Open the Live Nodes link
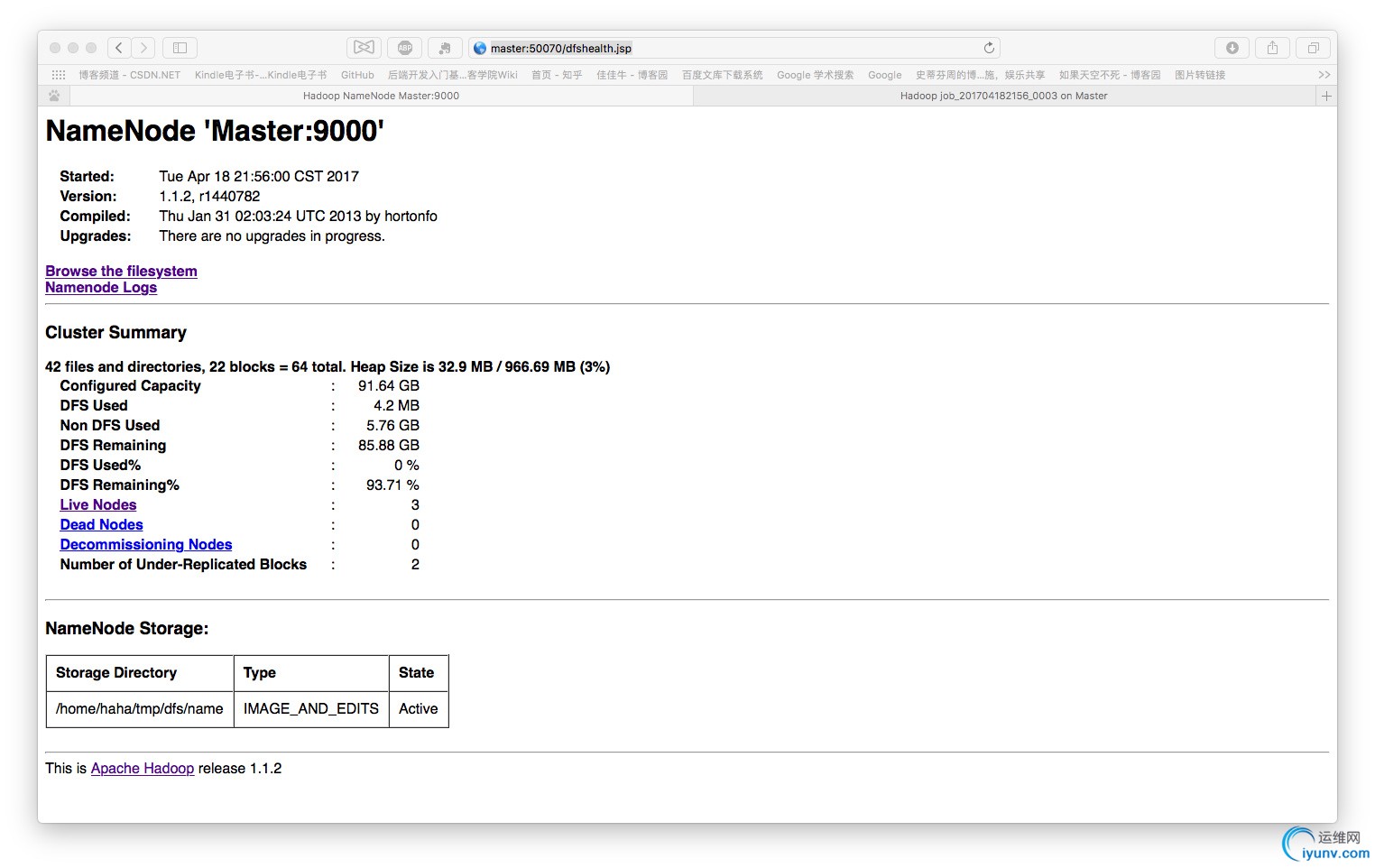This screenshot has width=1375, height=868. coord(98,504)
